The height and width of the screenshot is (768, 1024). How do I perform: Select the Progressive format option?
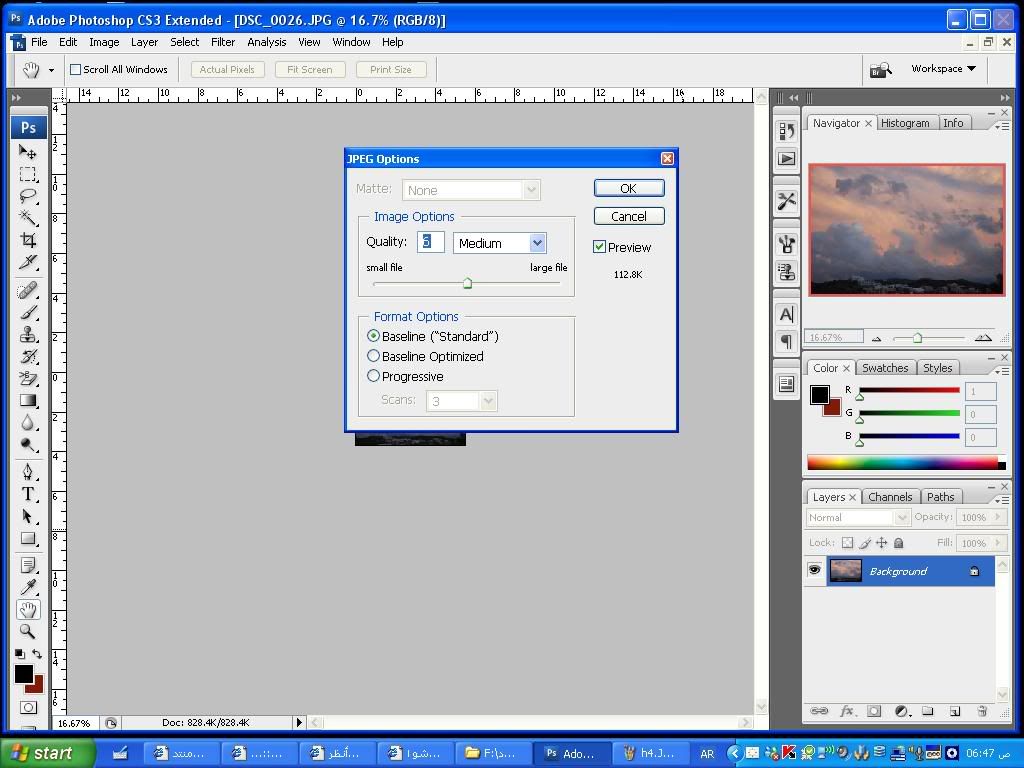(374, 376)
